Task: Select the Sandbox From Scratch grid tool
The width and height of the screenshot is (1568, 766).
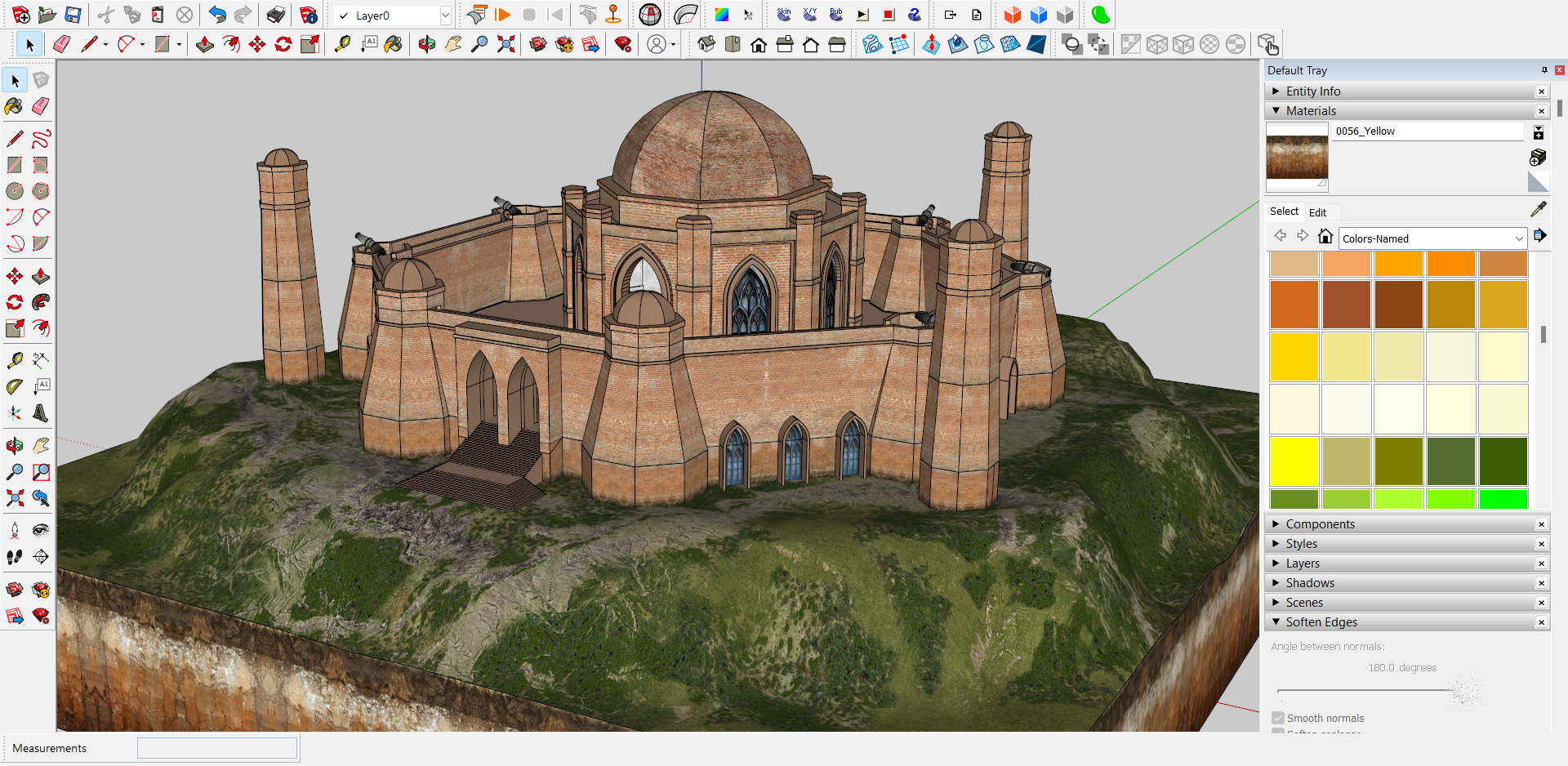Action: coord(899,44)
